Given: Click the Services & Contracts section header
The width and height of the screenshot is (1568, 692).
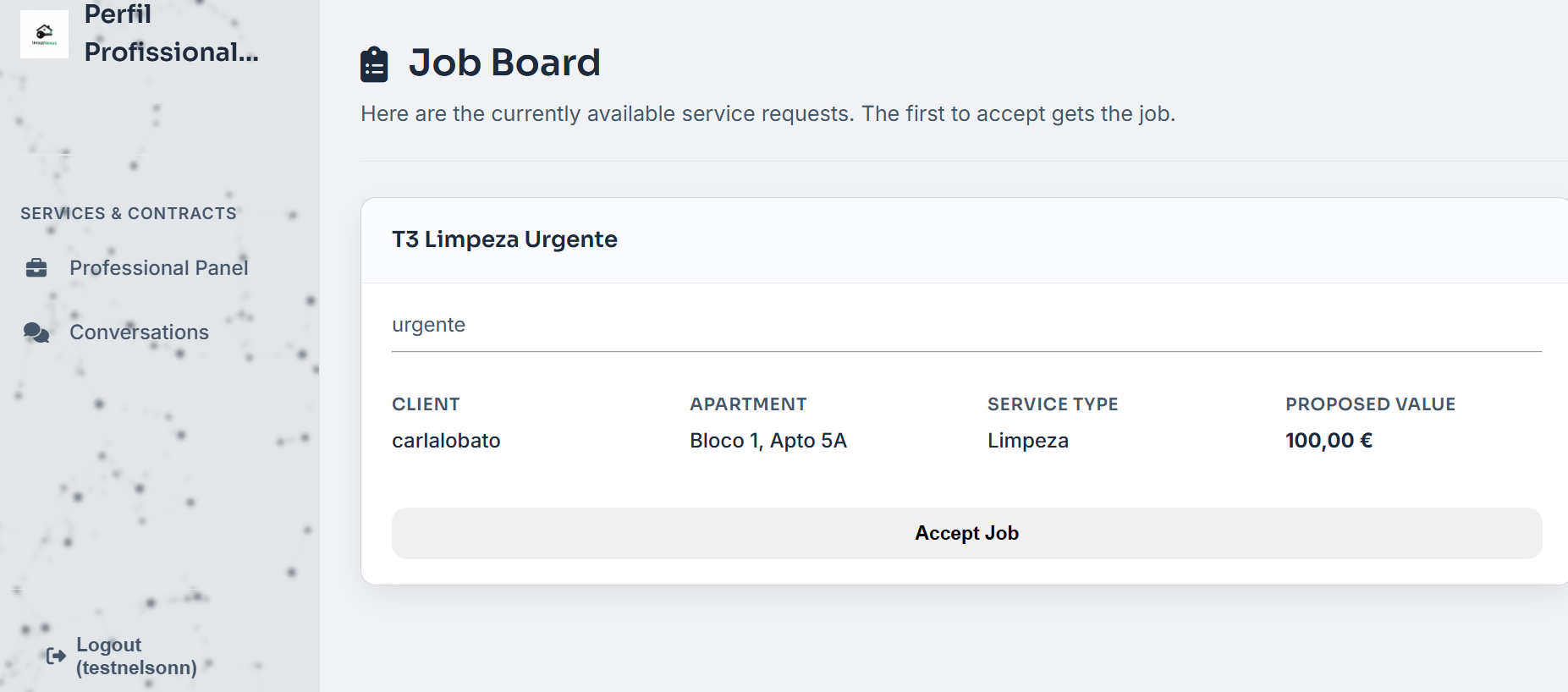Looking at the screenshot, I should [129, 213].
